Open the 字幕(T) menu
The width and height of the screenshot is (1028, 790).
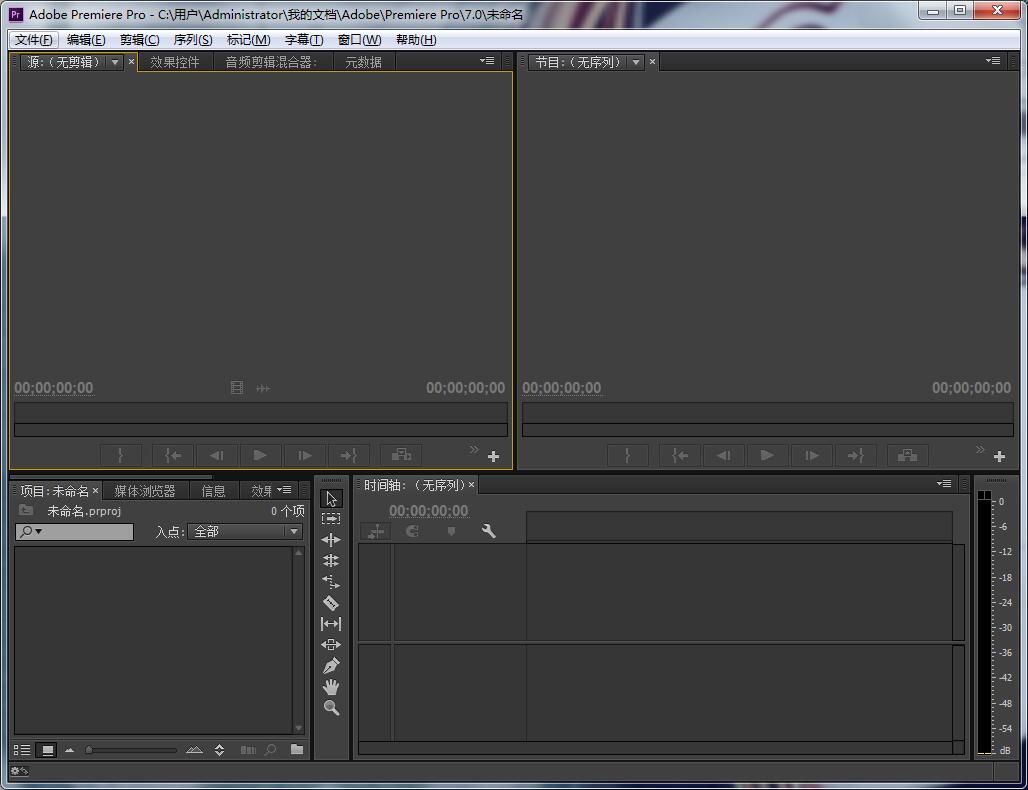304,40
